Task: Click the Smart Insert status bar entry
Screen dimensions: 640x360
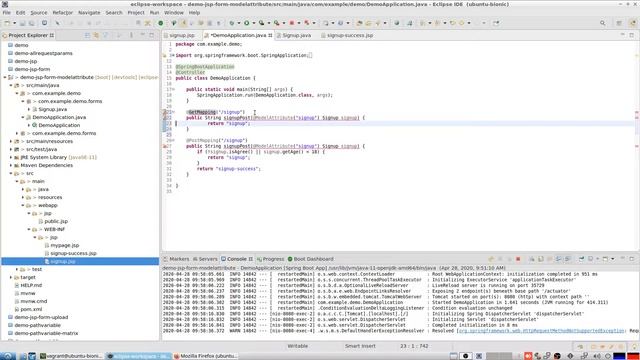Action: point(360,346)
